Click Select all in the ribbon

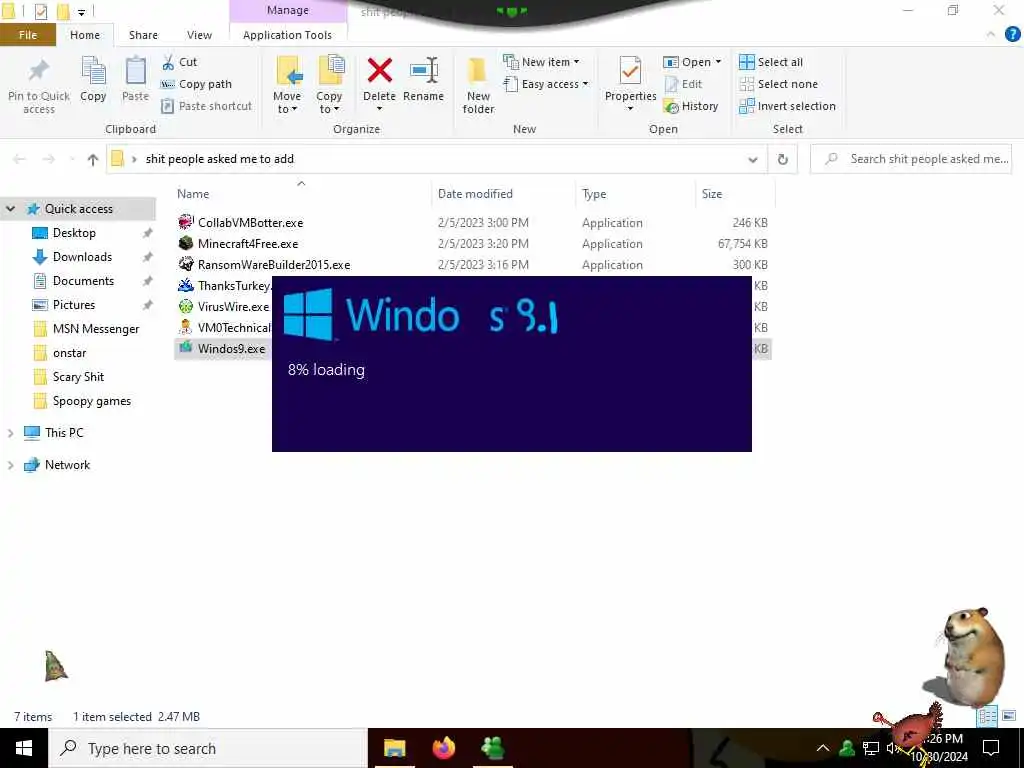point(771,62)
